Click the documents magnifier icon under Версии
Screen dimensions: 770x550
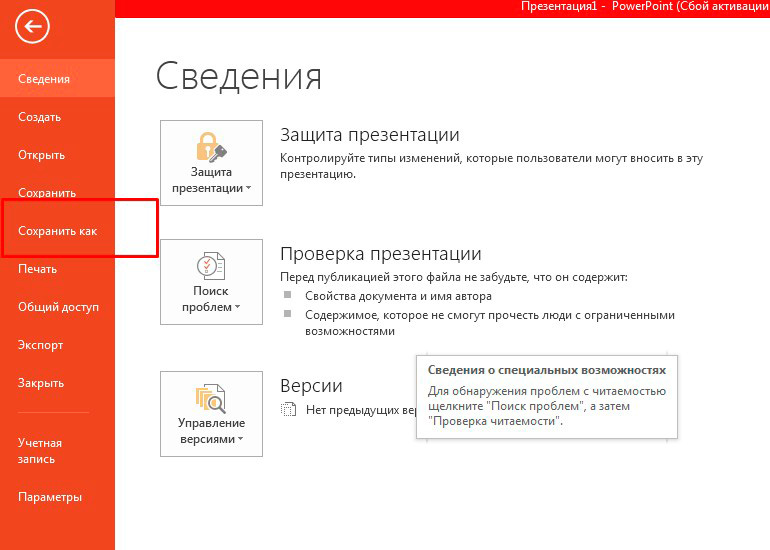coord(211,397)
